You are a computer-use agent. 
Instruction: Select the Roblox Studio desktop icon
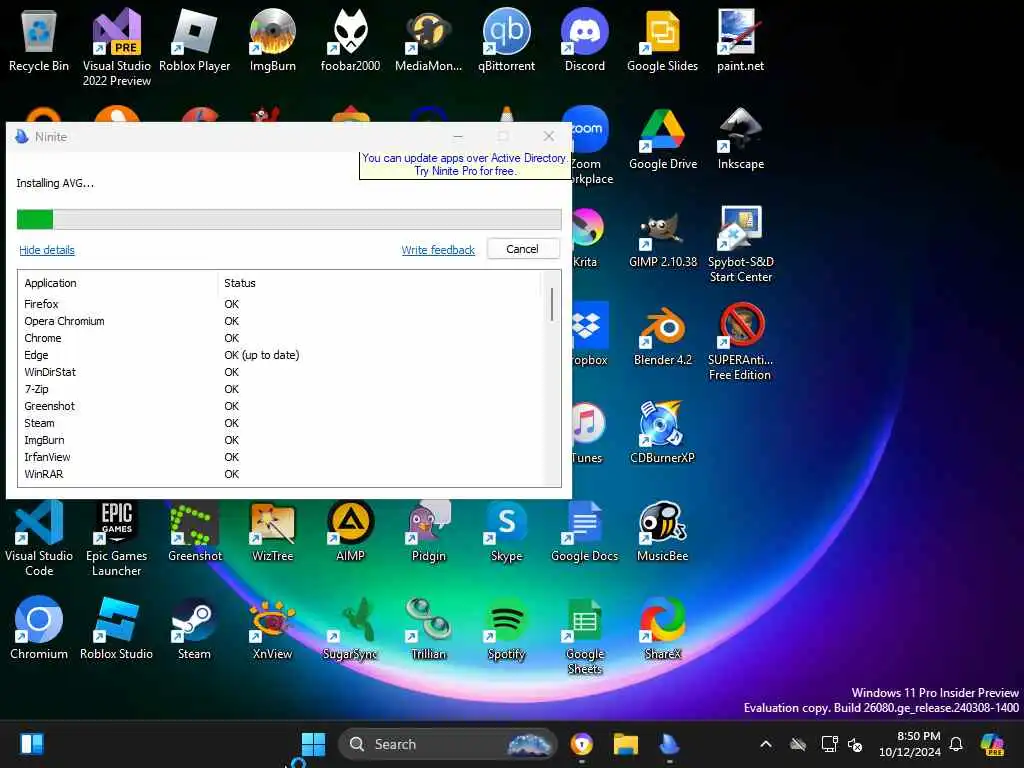[x=116, y=628]
